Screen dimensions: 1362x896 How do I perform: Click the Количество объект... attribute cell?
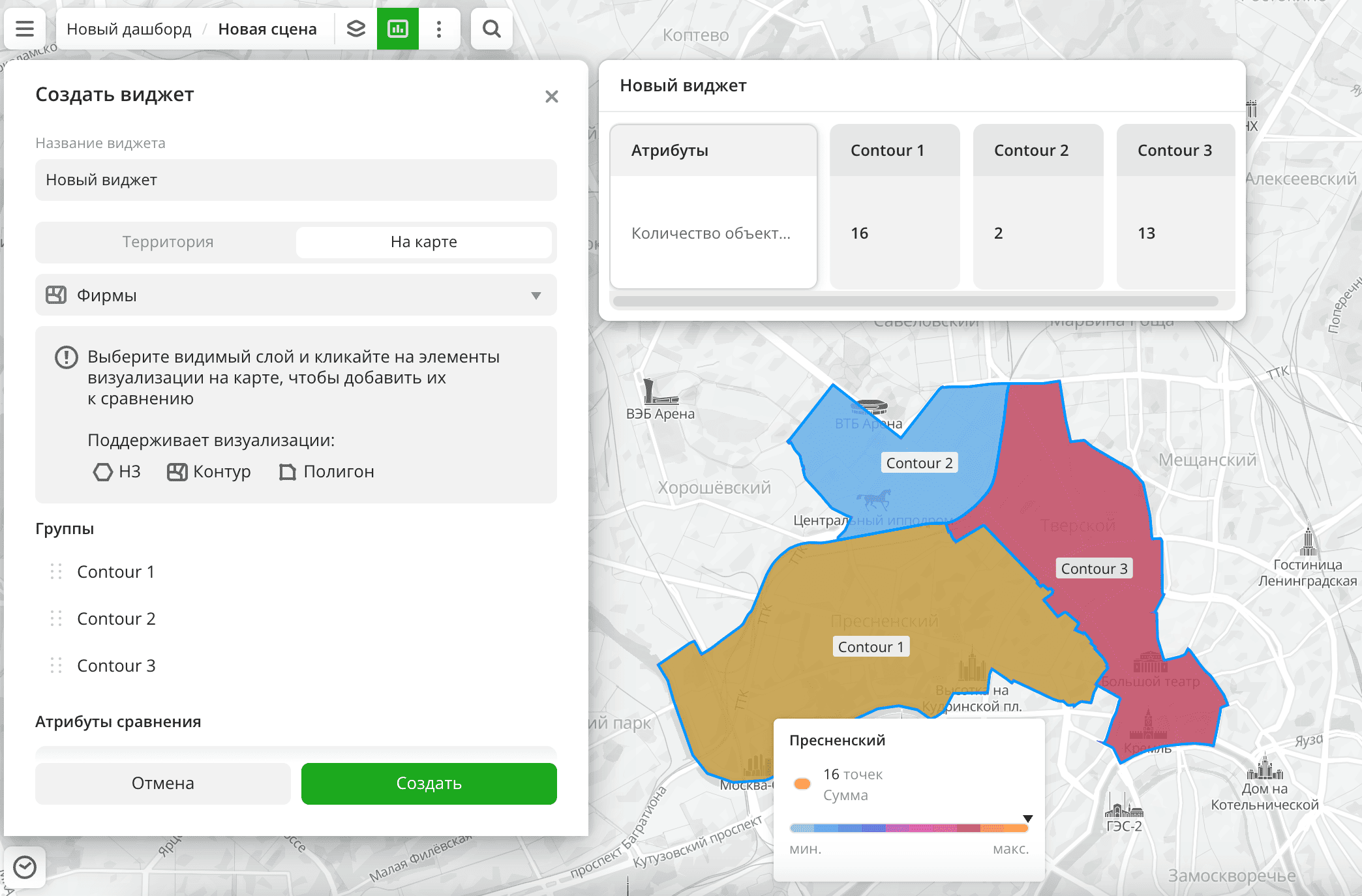(714, 233)
